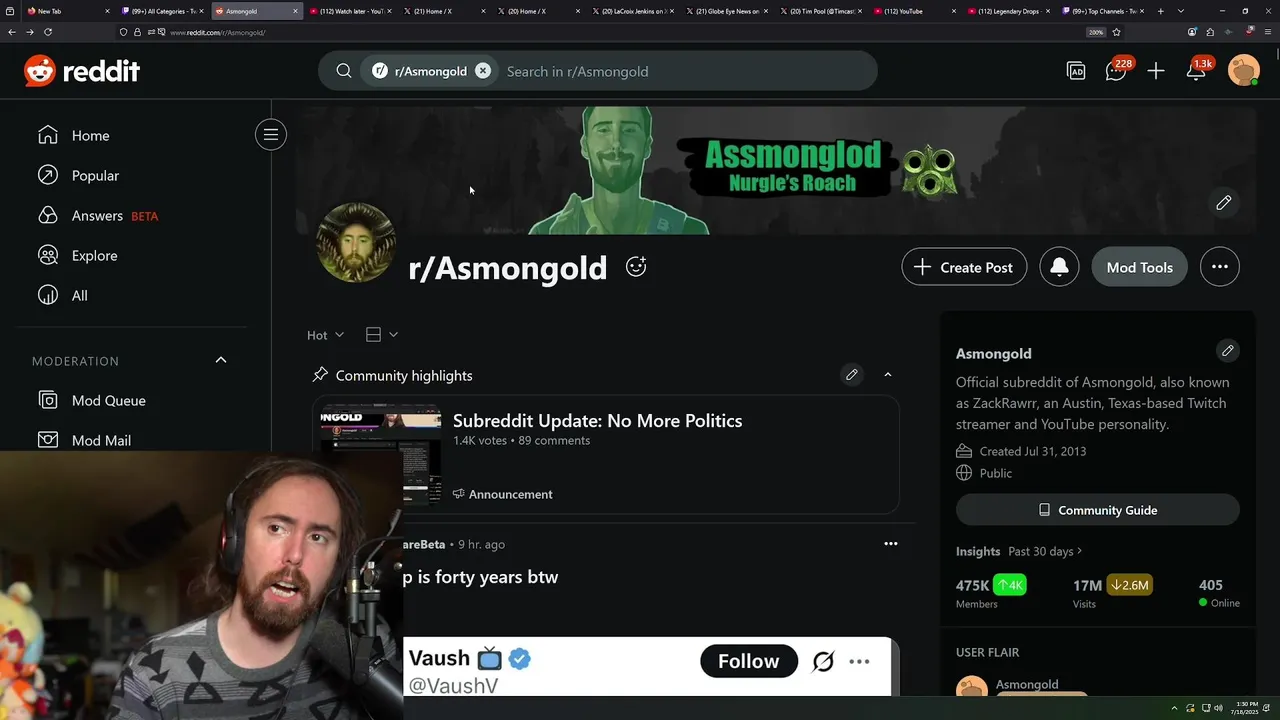Click the plus create icon in header
Viewport: 1280px width, 720px height.
pyautogui.click(x=1156, y=71)
